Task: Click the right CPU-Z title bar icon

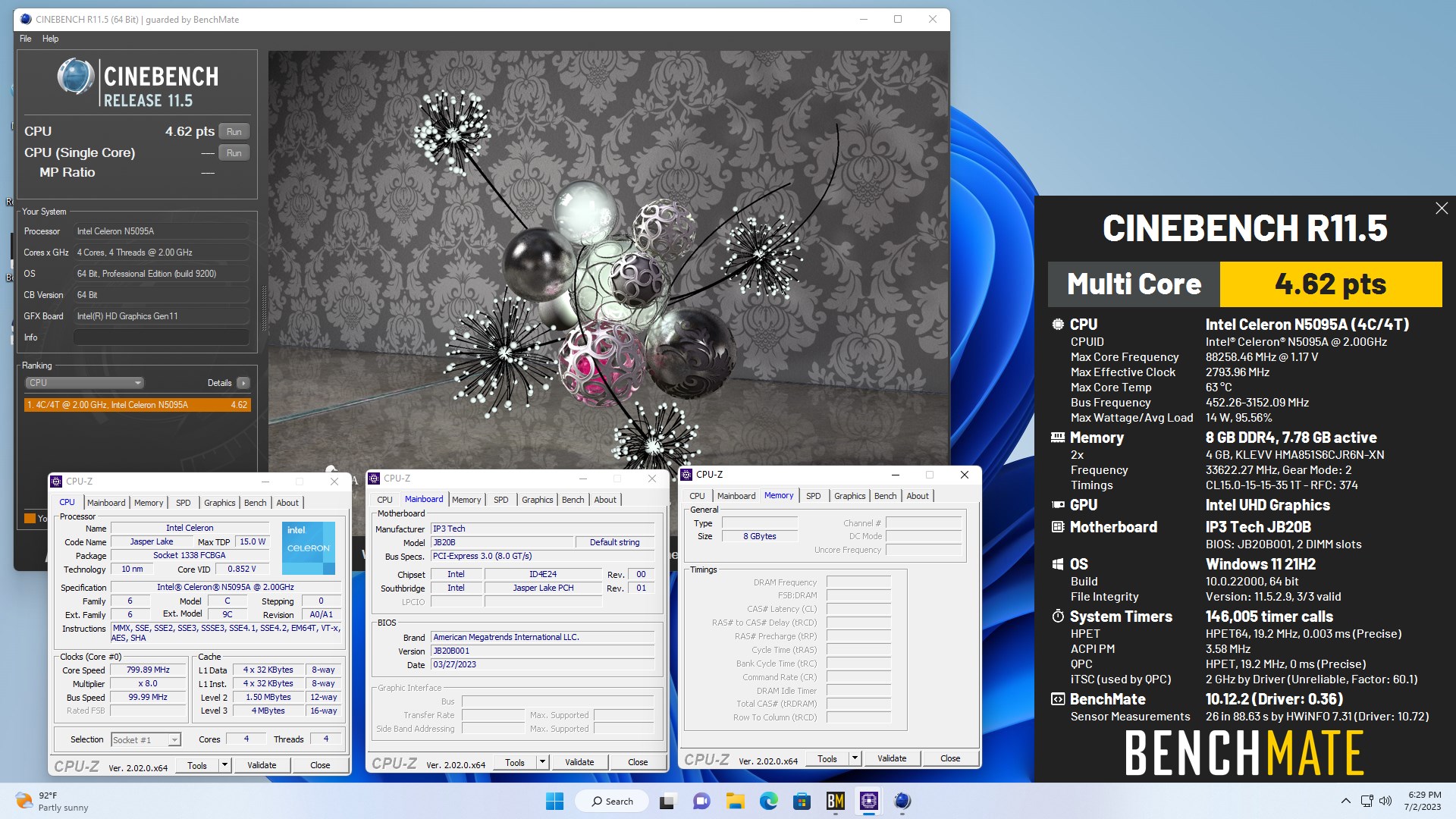Action: (686, 475)
